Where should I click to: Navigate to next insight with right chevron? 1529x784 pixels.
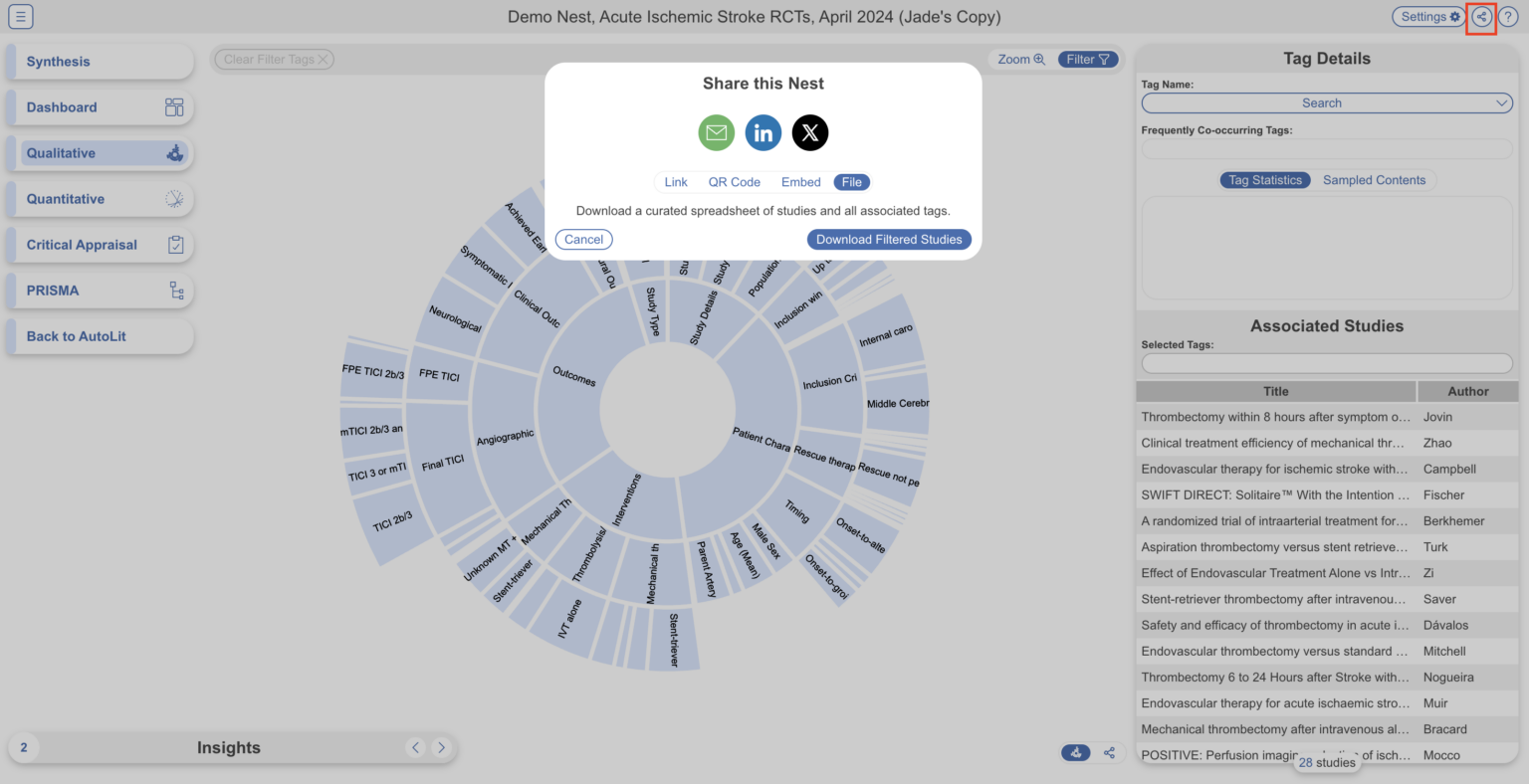[x=442, y=747]
